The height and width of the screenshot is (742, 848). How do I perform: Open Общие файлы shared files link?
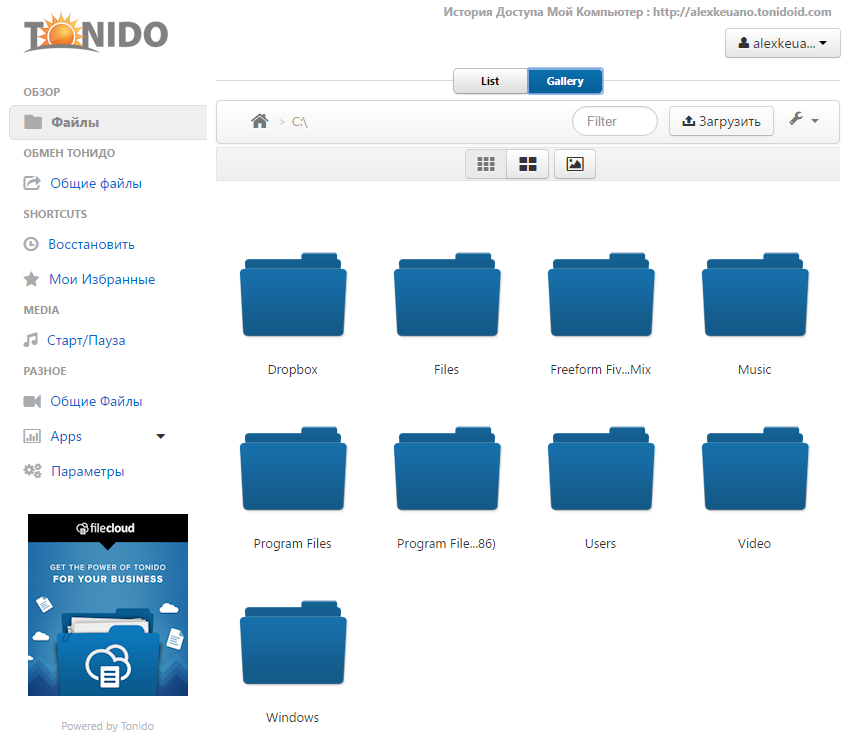(95, 183)
